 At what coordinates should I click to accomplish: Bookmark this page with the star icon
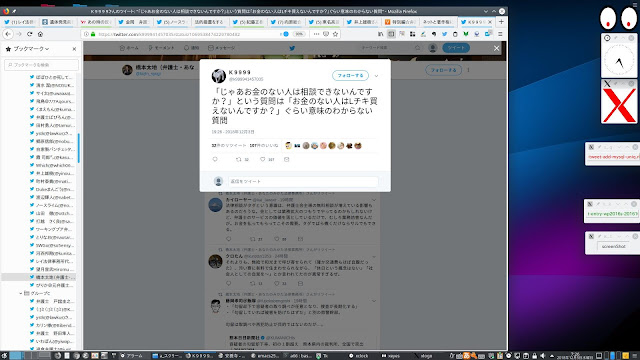[336, 34]
